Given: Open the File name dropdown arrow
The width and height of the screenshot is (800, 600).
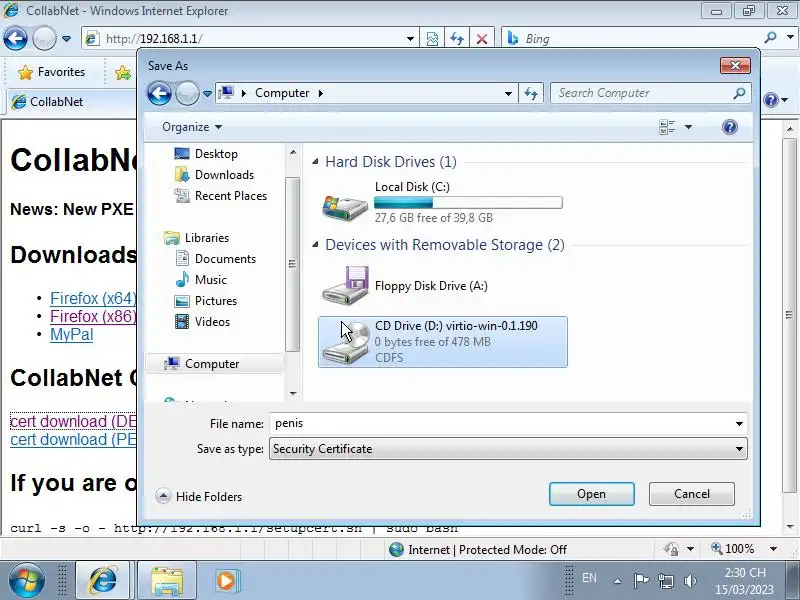Looking at the screenshot, I should tap(739, 423).
